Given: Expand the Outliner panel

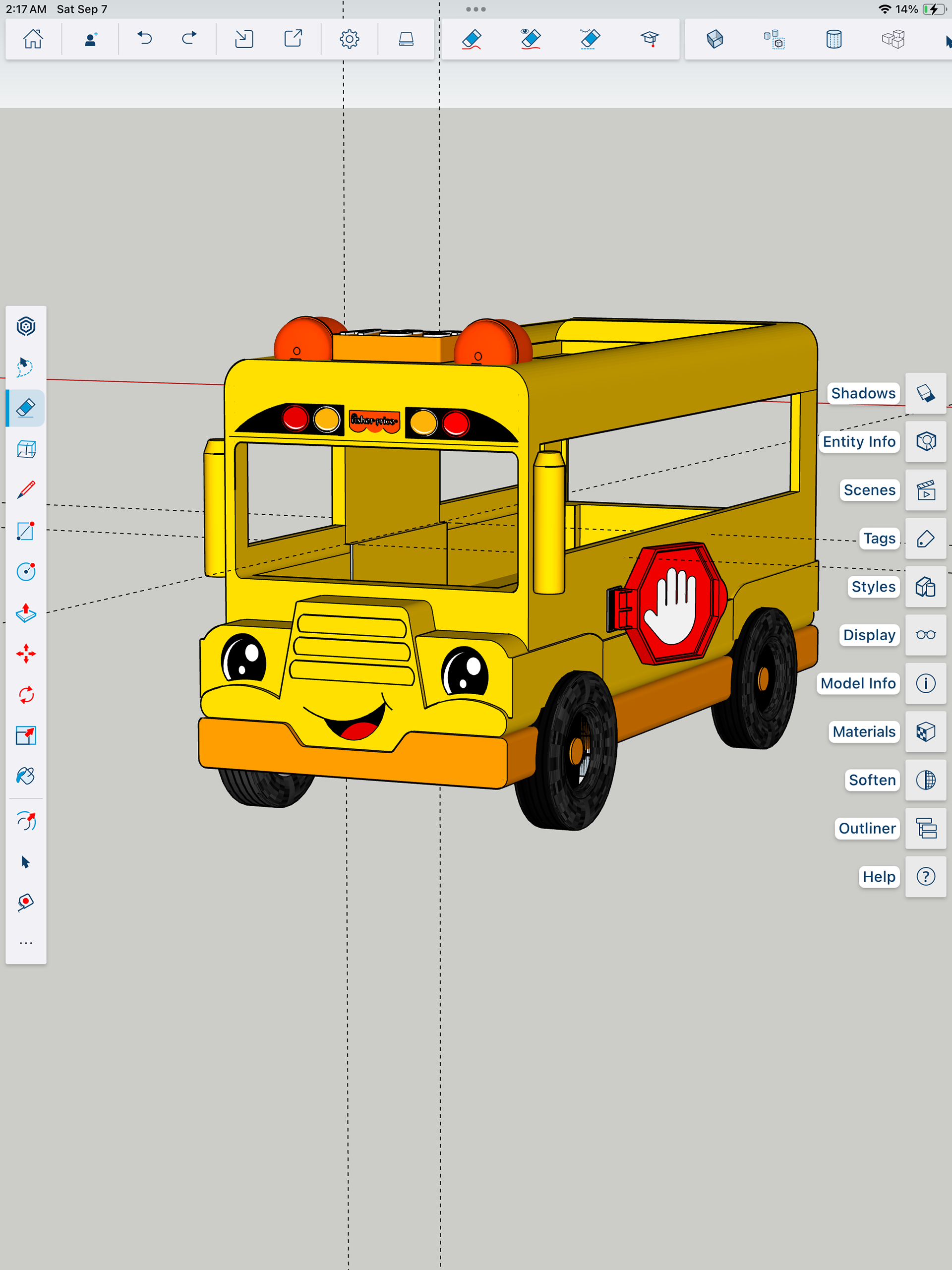Looking at the screenshot, I should coord(926,829).
